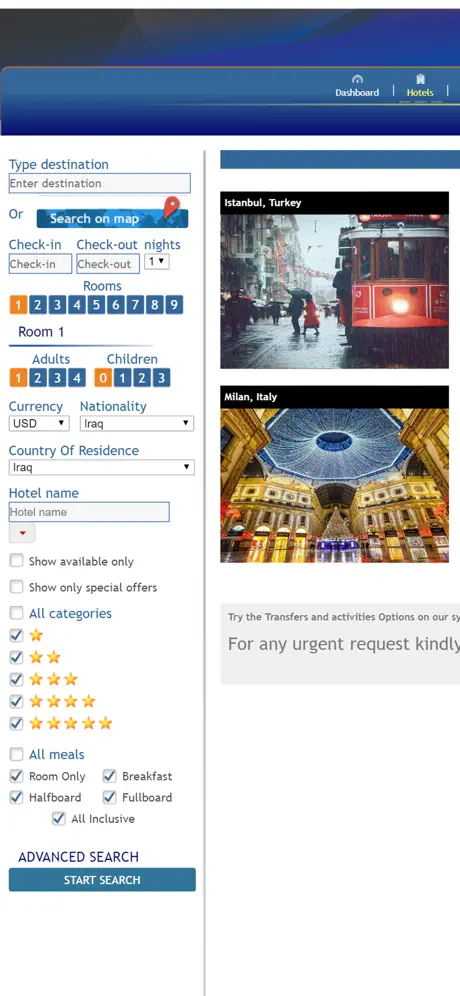Click the START SEARCH button
This screenshot has width=460, height=996.
pos(102,880)
